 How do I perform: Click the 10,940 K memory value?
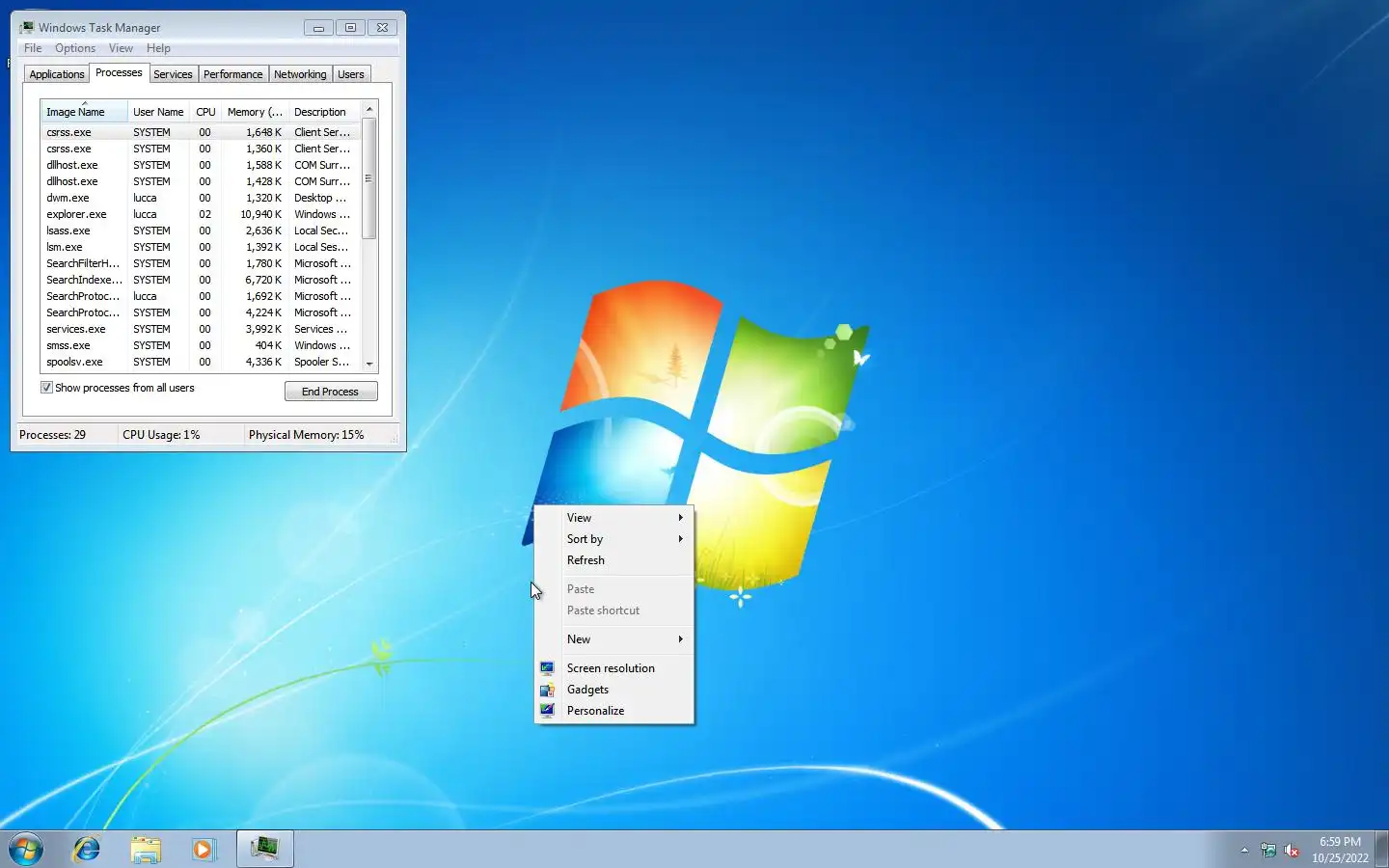point(260,214)
